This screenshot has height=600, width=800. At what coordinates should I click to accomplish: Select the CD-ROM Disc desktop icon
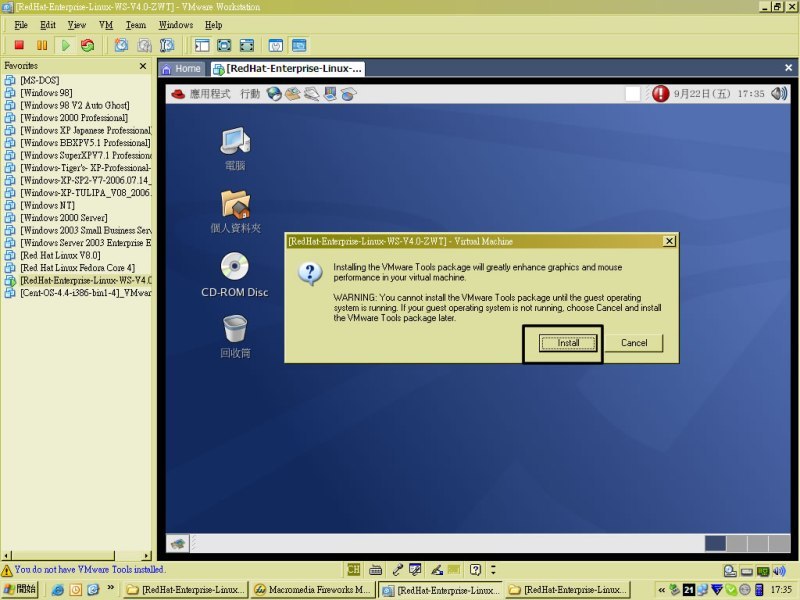click(235, 275)
